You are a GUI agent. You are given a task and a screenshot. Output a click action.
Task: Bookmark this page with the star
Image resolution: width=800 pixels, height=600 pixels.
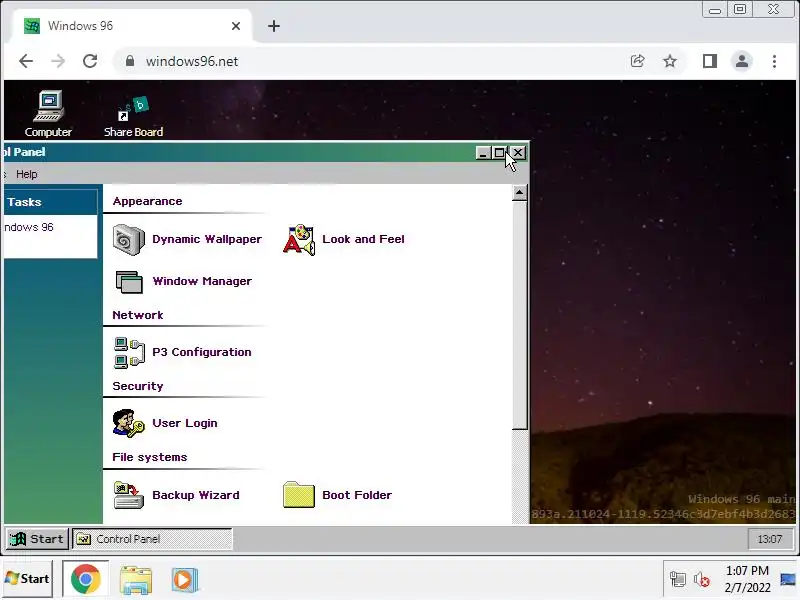[670, 61]
